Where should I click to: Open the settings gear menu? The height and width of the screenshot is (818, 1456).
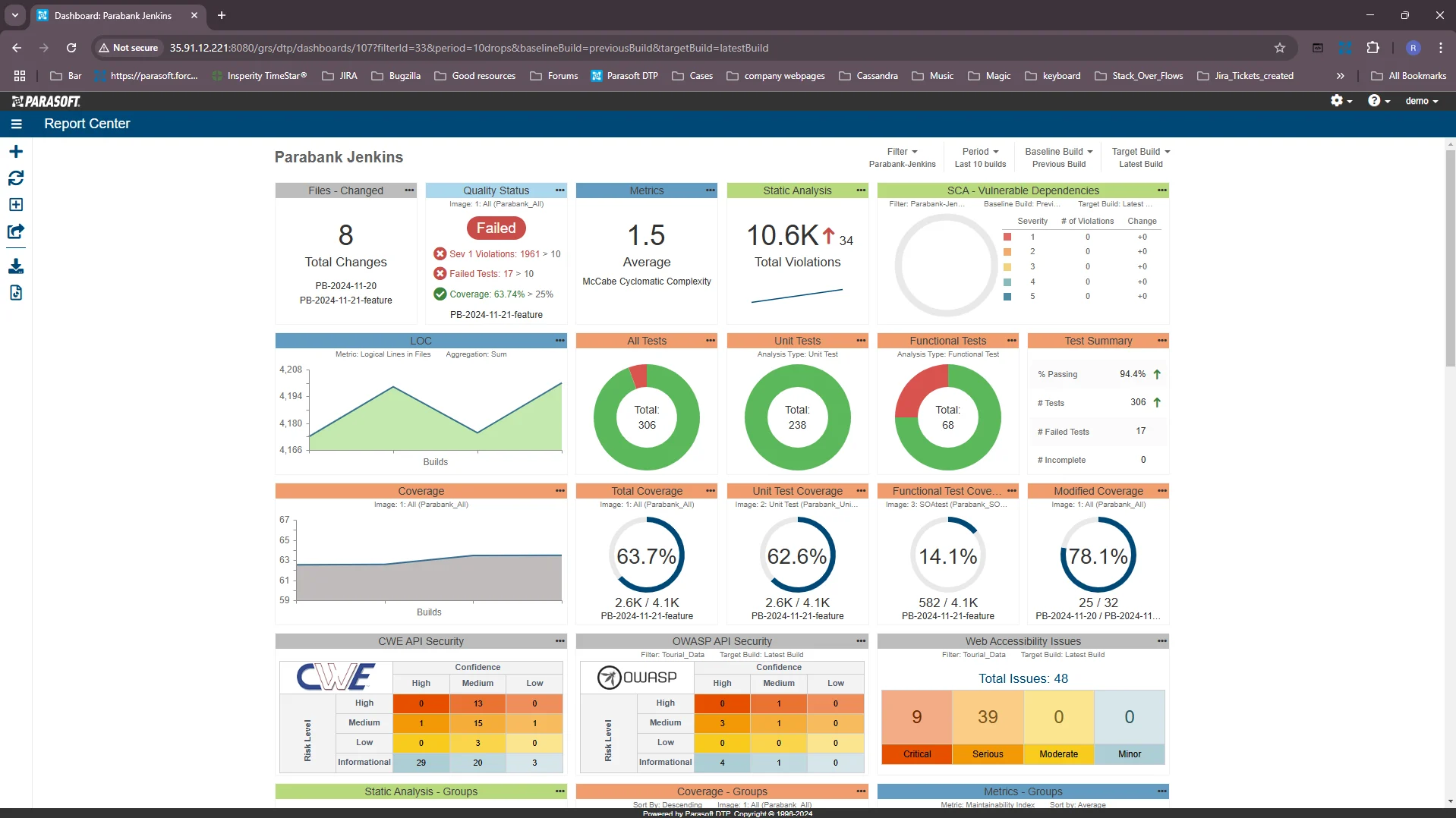pyautogui.click(x=1341, y=101)
